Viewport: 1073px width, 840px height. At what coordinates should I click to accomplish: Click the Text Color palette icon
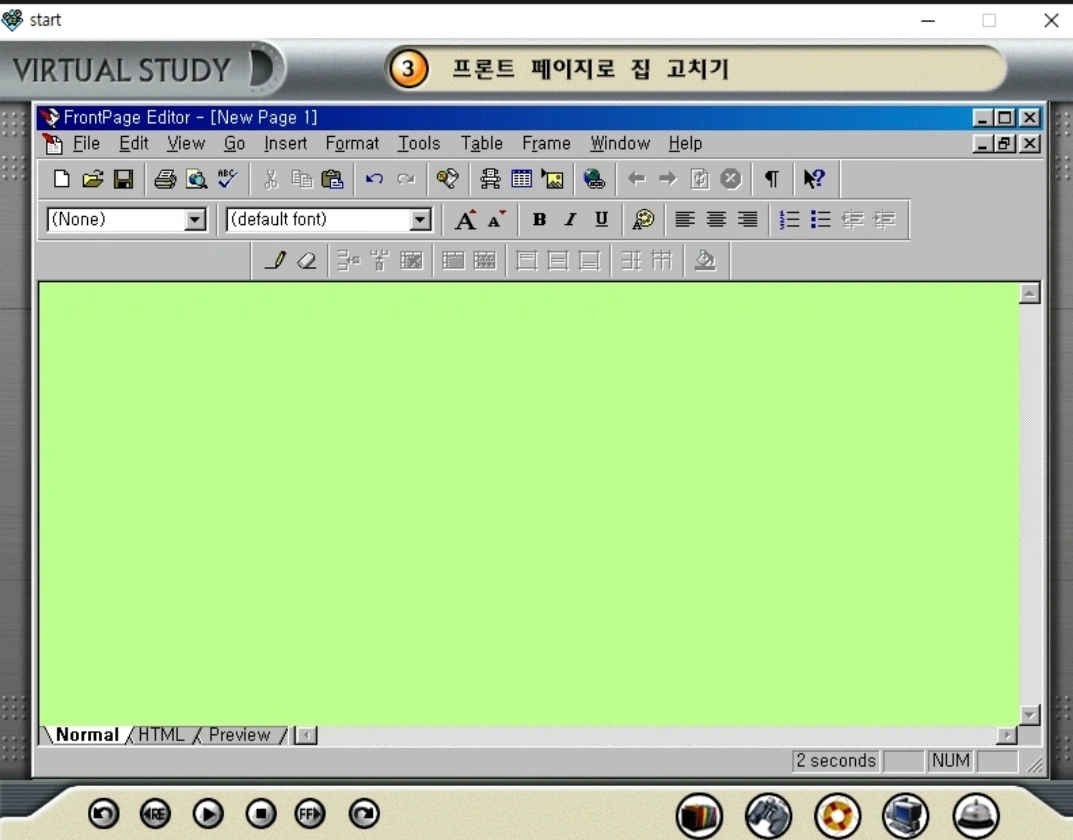pos(643,220)
